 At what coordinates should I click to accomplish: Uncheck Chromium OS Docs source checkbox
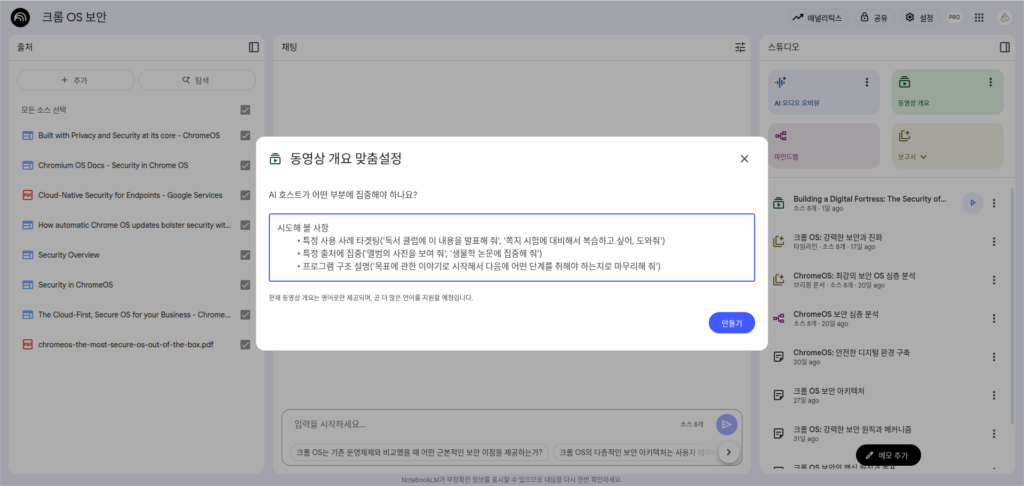pos(245,165)
